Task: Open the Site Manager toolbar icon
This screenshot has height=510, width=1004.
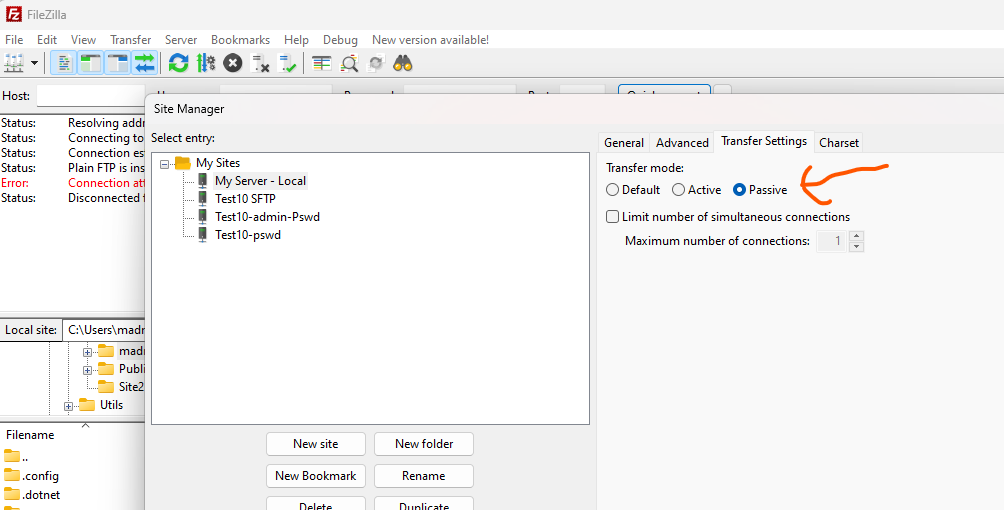Action: click(14, 63)
